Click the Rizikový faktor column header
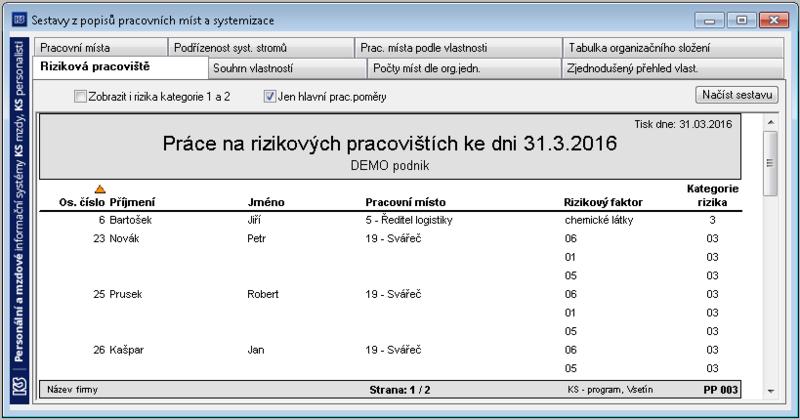Screen dimensions: 800x420 coord(603,202)
